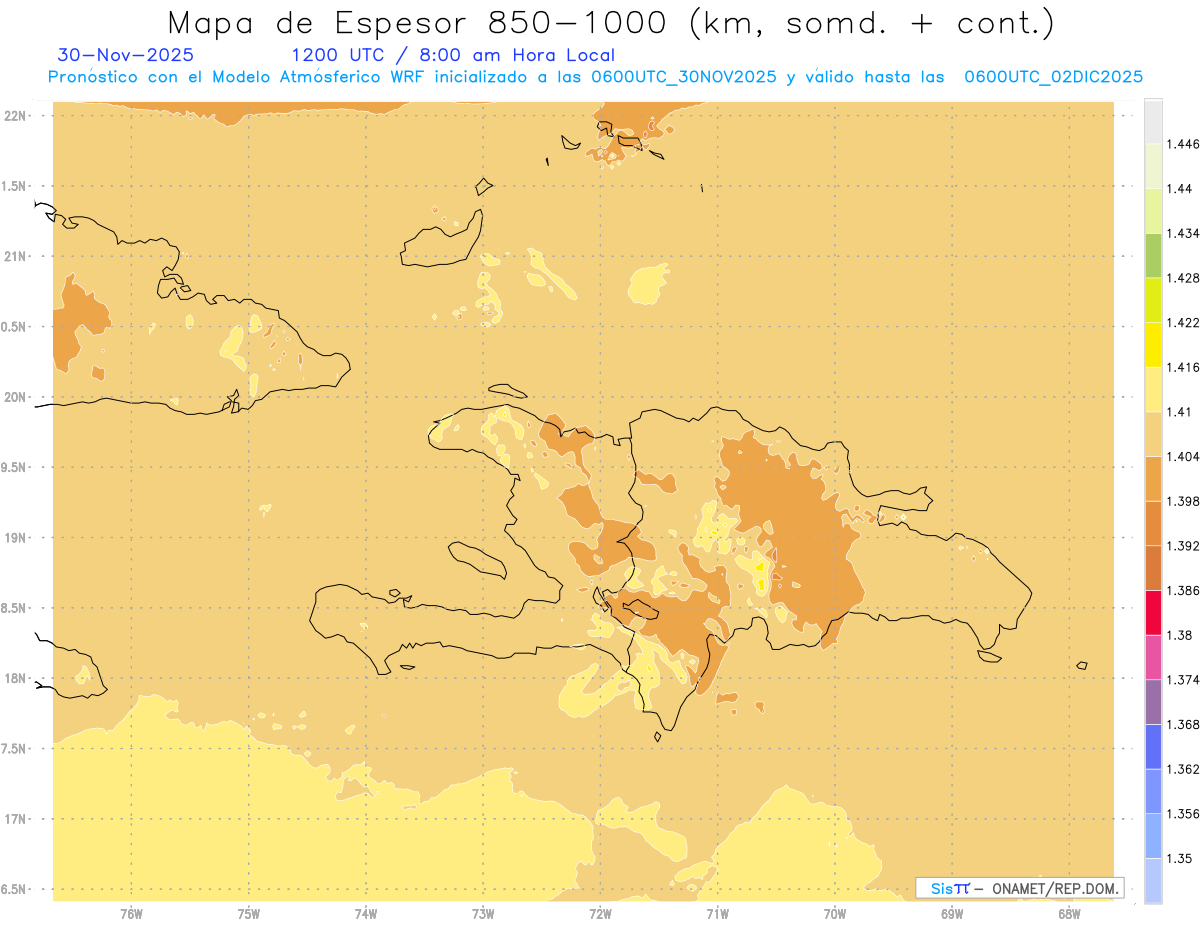This screenshot has width=1200, height=927.
Task: Click the 19N latitude axis label
Action: [x=15, y=538]
